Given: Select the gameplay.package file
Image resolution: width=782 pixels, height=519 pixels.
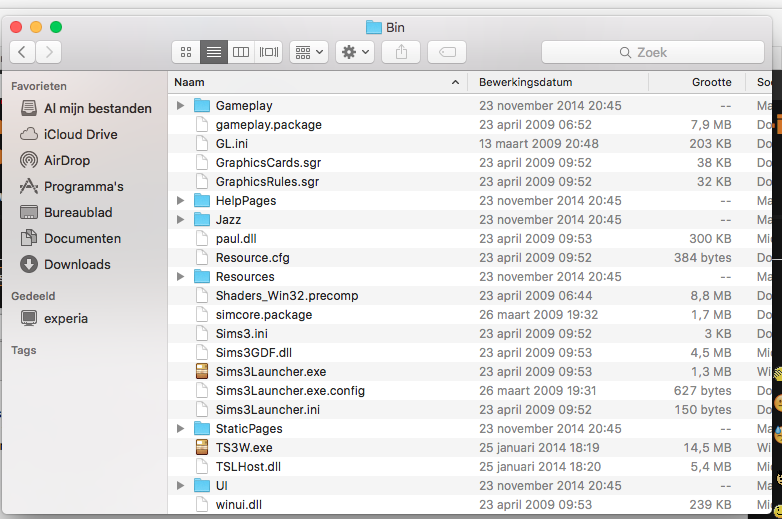Looking at the screenshot, I should coord(268,125).
